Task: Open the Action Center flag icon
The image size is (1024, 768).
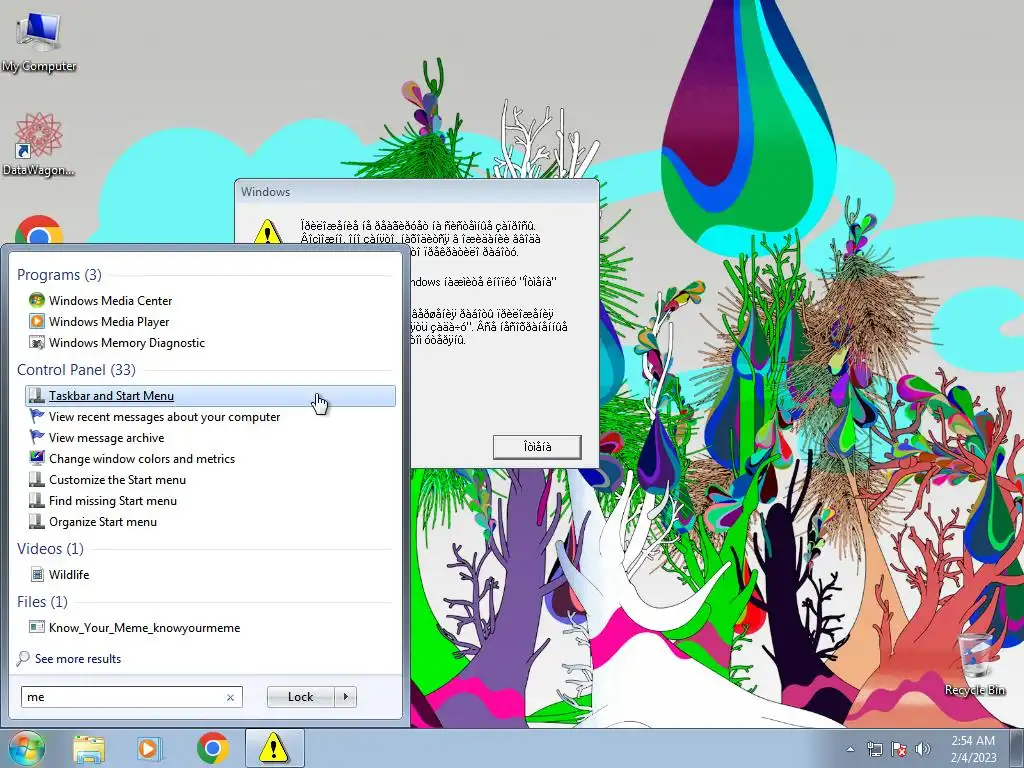Action: point(899,749)
